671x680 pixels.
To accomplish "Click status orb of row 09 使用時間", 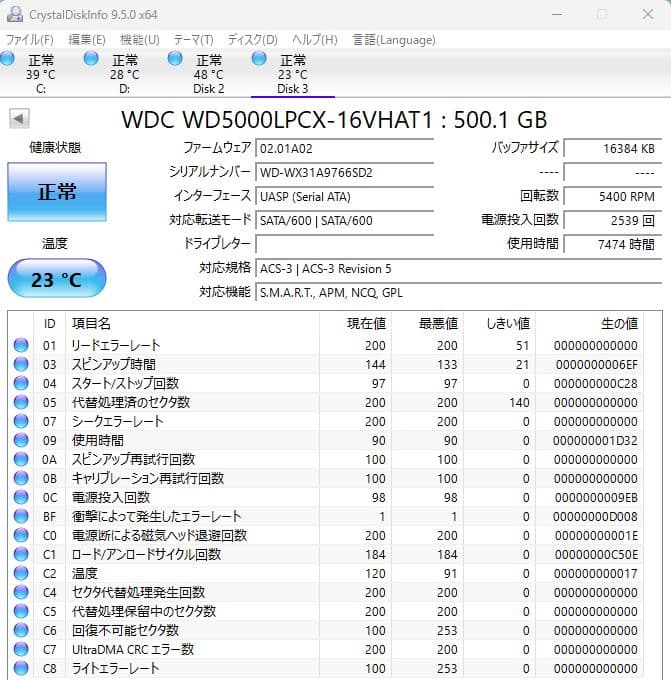I will 21,440.
